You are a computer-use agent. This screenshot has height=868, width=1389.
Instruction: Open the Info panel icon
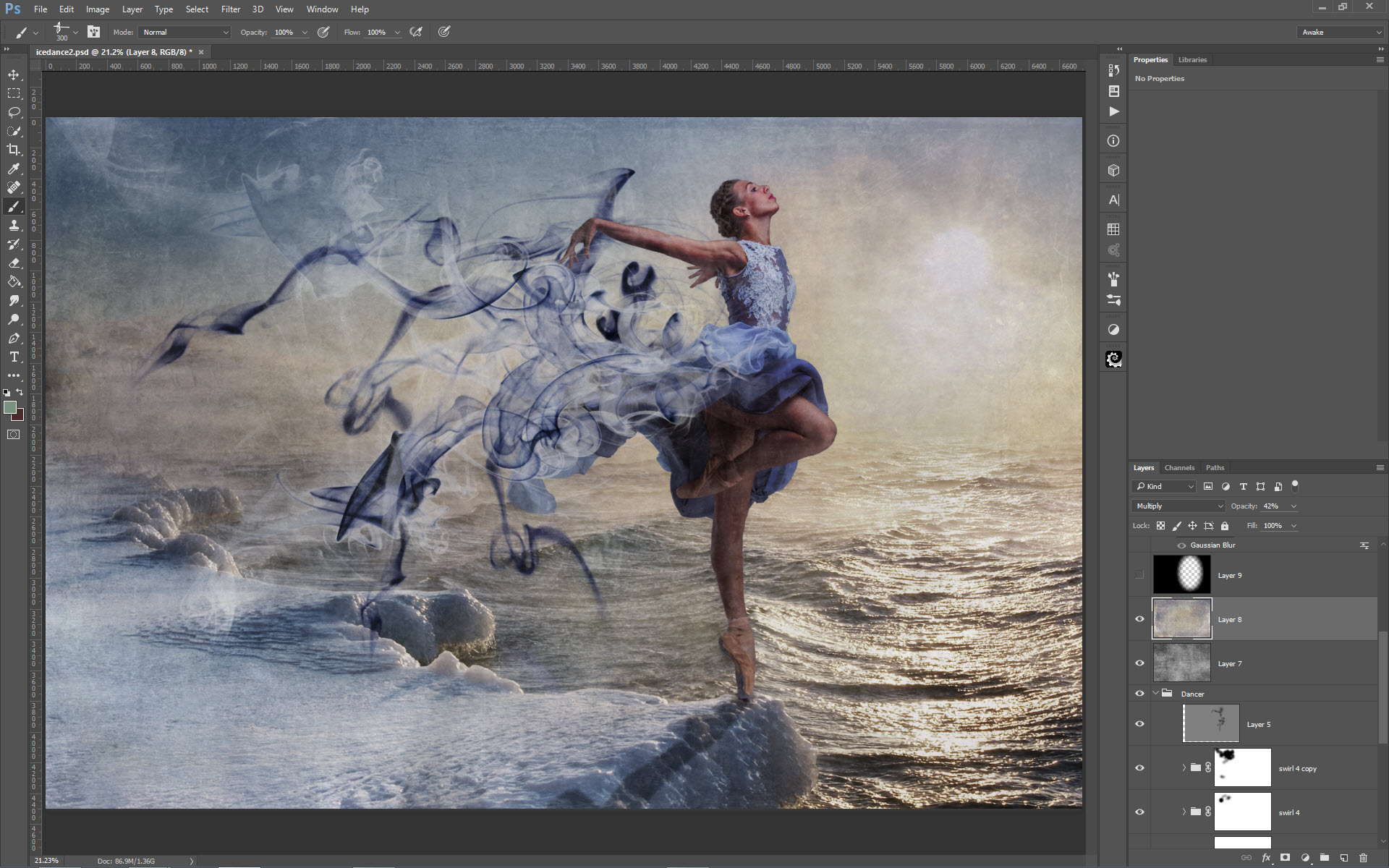[x=1113, y=141]
